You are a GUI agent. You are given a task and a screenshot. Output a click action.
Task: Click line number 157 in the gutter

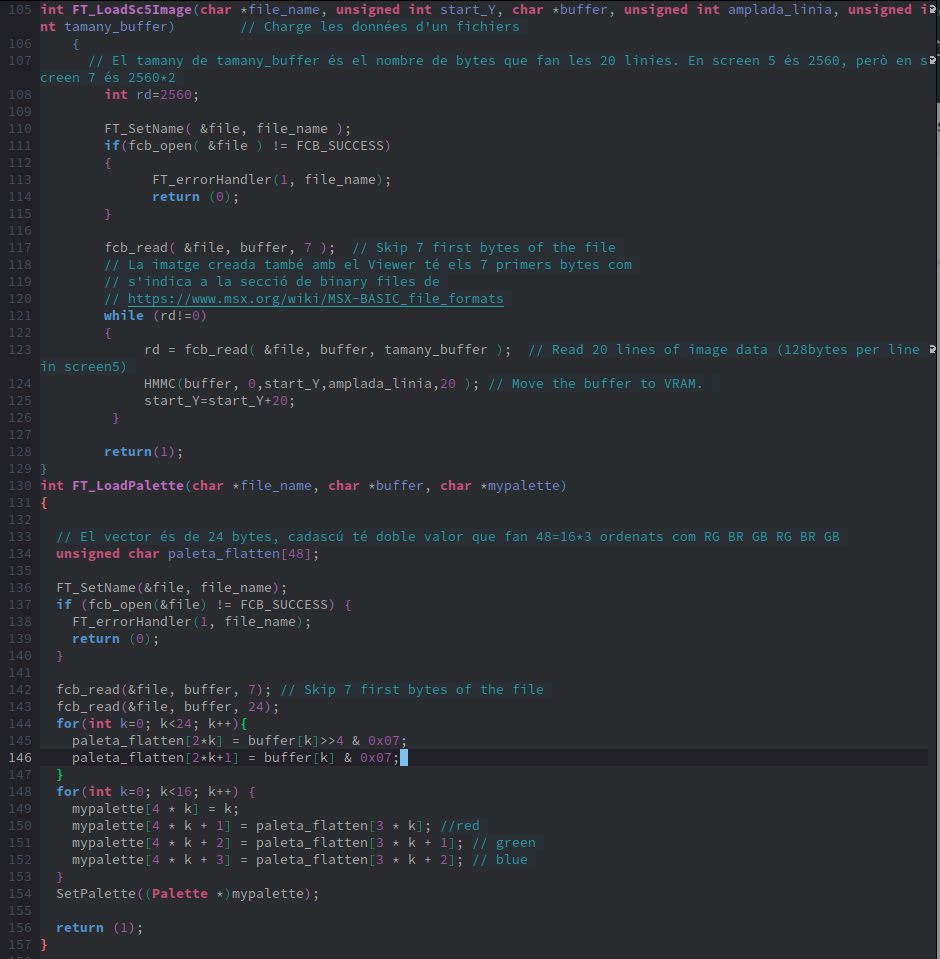pyautogui.click(x=20, y=944)
